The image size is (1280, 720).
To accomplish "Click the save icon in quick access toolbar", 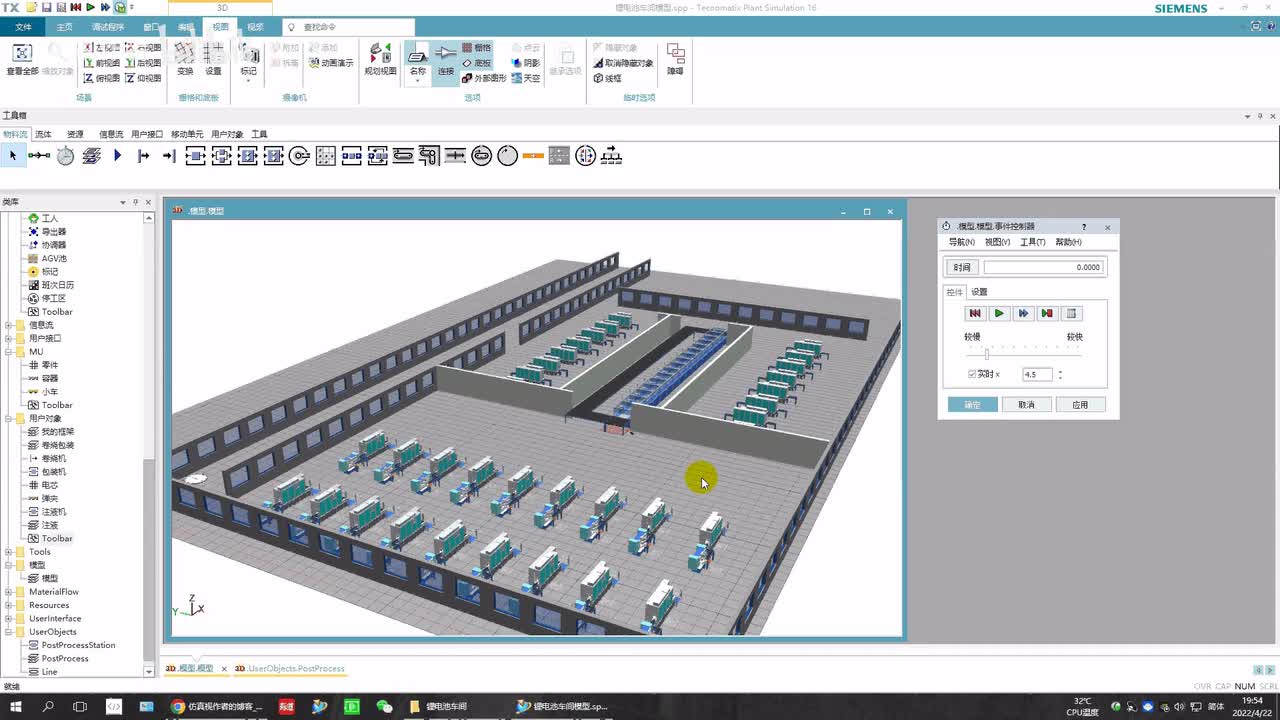I will (x=46, y=7).
